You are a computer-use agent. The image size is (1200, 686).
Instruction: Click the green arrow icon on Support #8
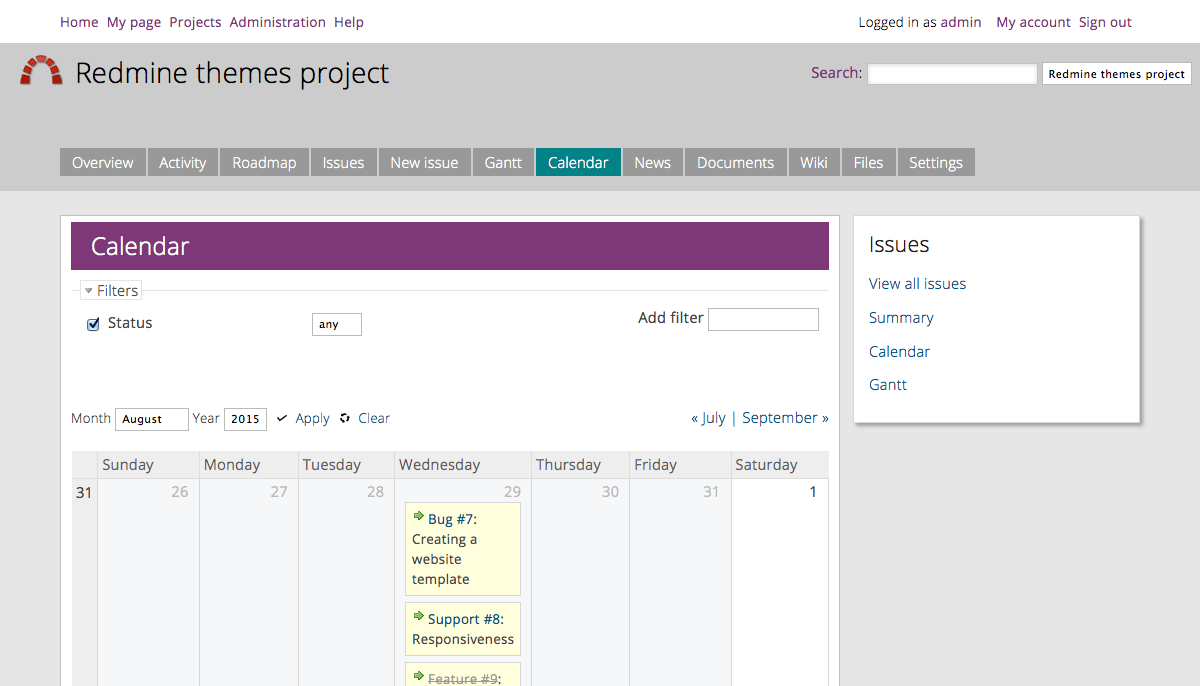[419, 617]
